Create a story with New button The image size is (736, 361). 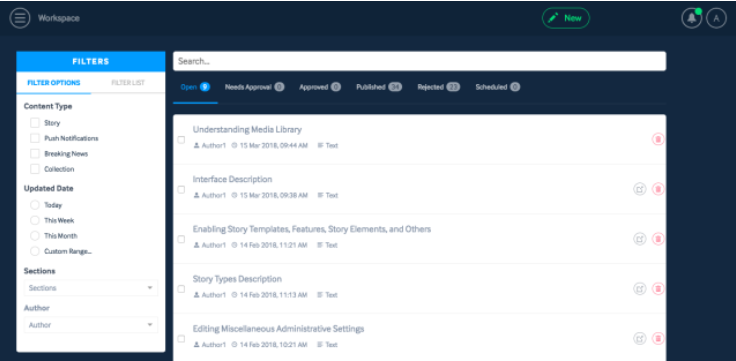(566, 18)
